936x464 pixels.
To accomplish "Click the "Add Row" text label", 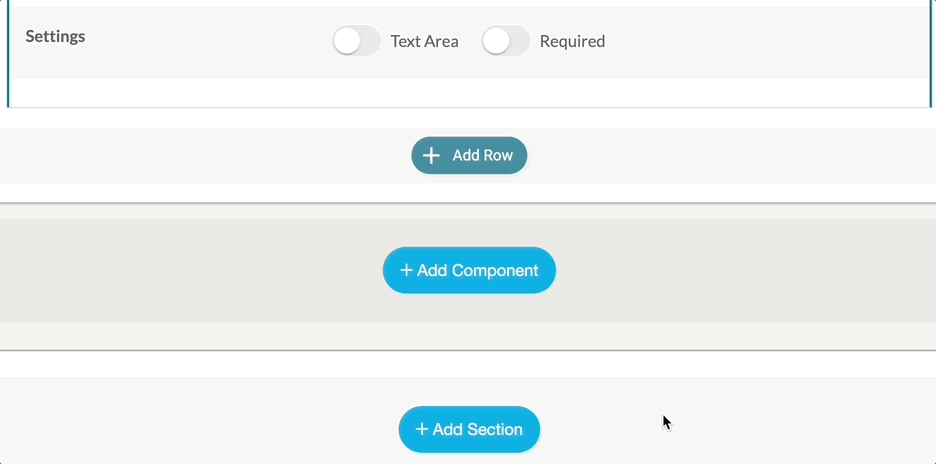I will pos(482,155).
